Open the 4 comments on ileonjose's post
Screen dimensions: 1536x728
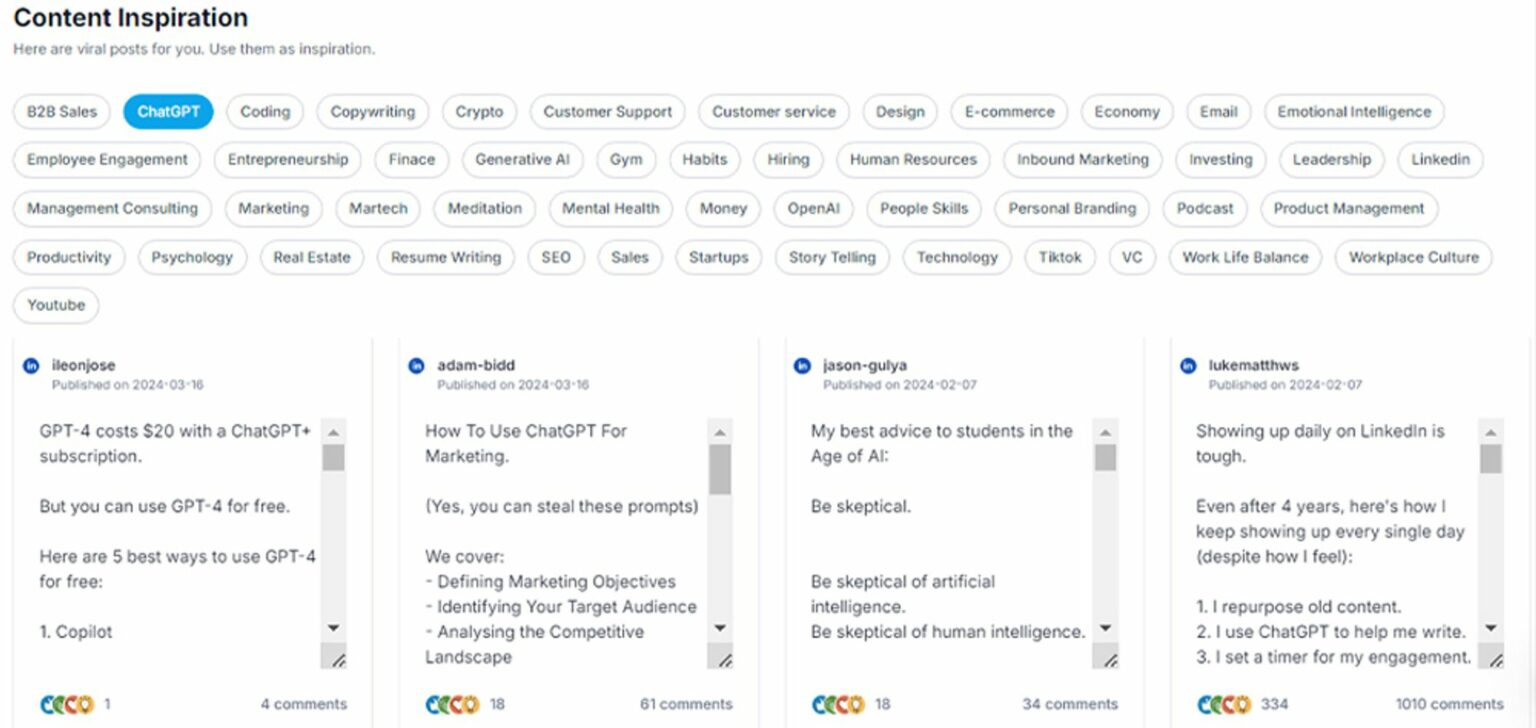[x=304, y=704]
